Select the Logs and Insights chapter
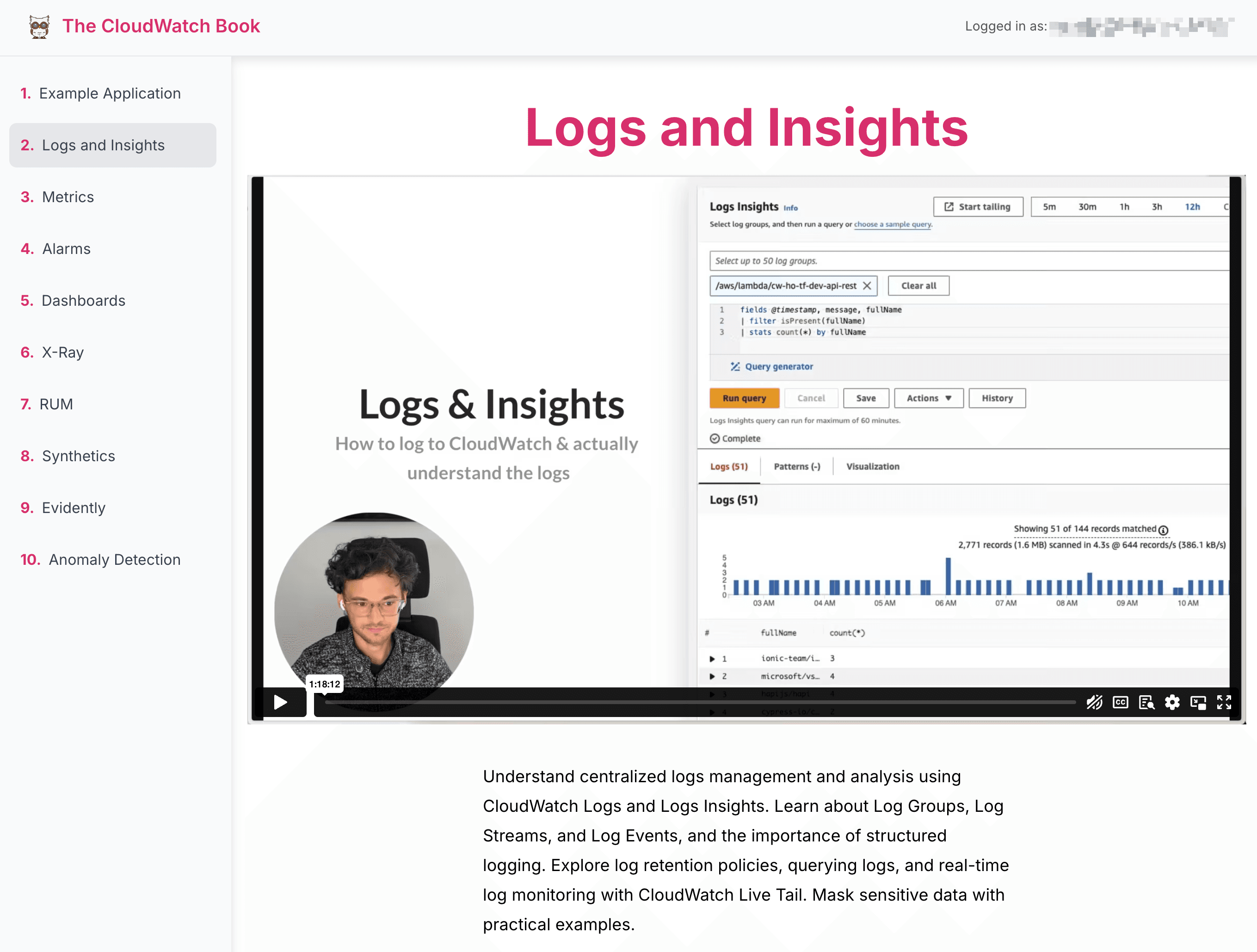Screen dimensions: 1257x952 tap(112, 145)
